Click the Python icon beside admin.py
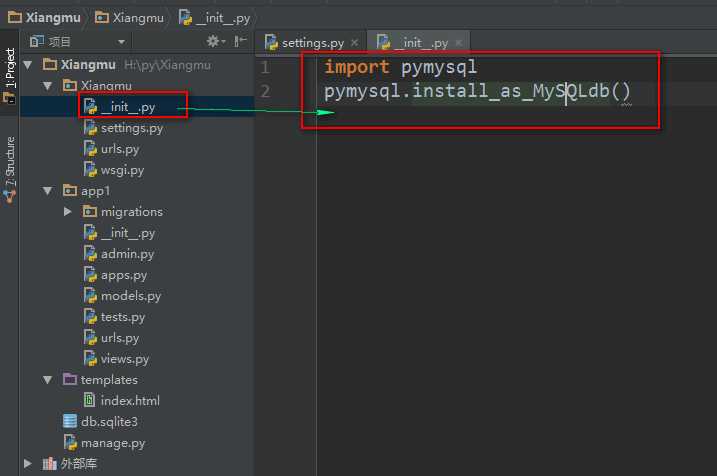Image resolution: width=717 pixels, height=476 pixels. click(x=90, y=254)
